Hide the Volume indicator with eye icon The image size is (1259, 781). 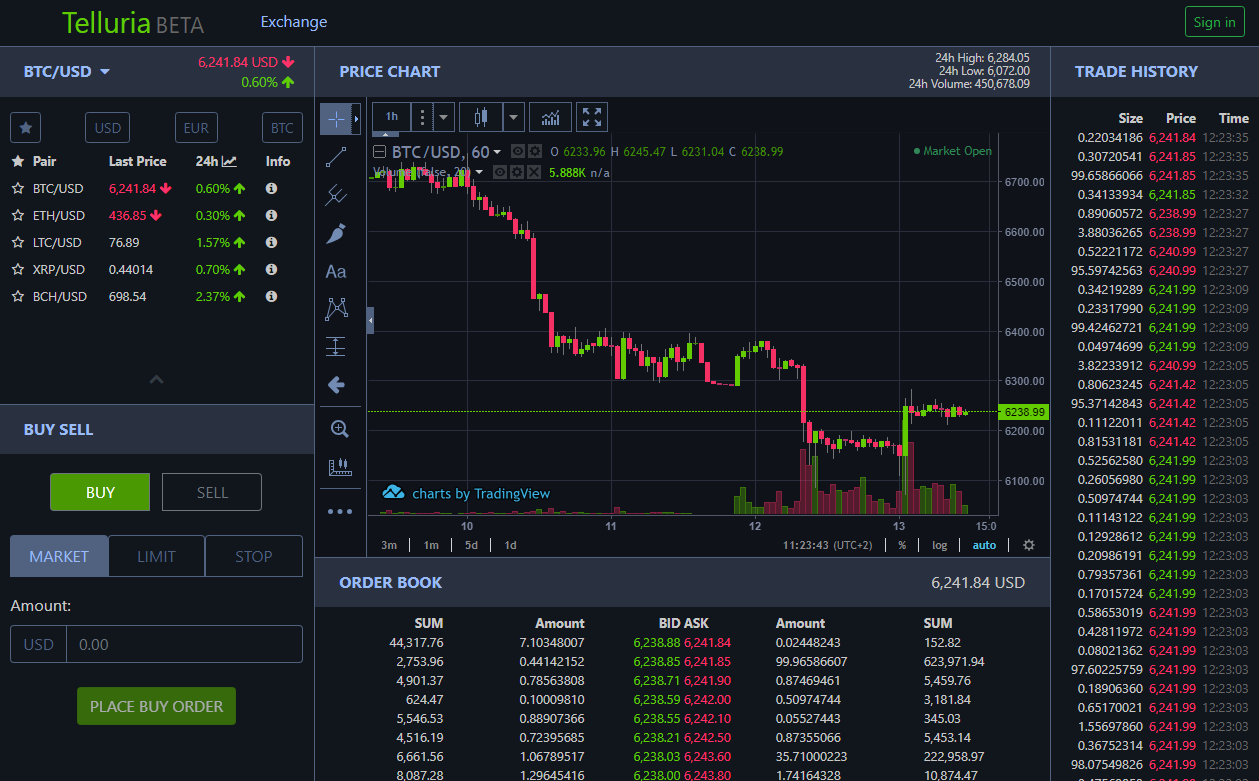[499, 172]
